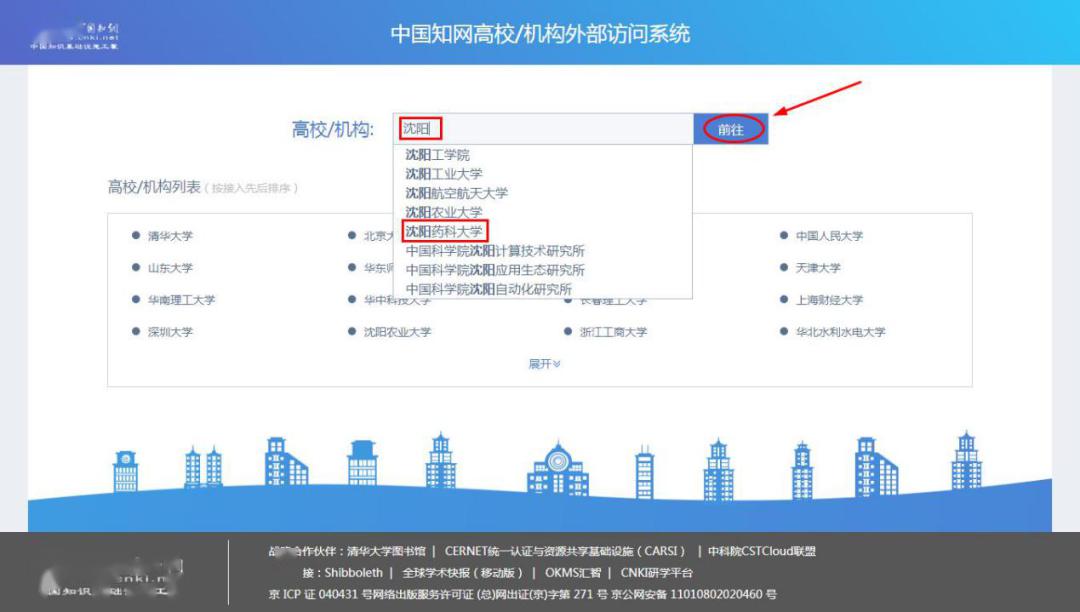Open the Shibboleth footer link

[x=353, y=573]
